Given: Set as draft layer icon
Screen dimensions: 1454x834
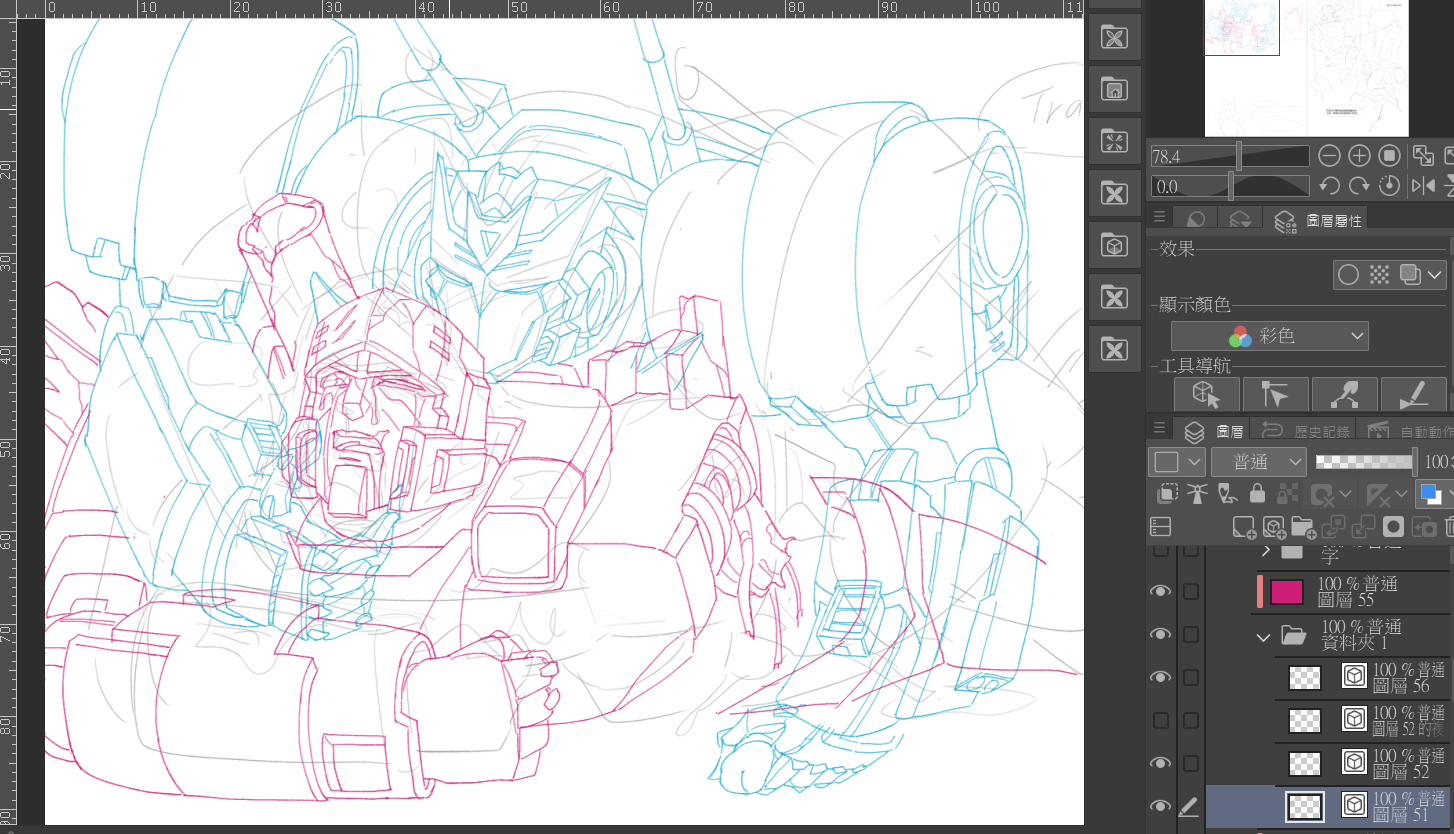Looking at the screenshot, I should click(x=1227, y=493).
